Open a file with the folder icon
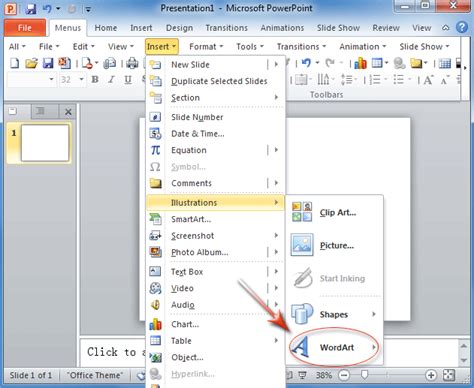 pyautogui.click(x=31, y=63)
